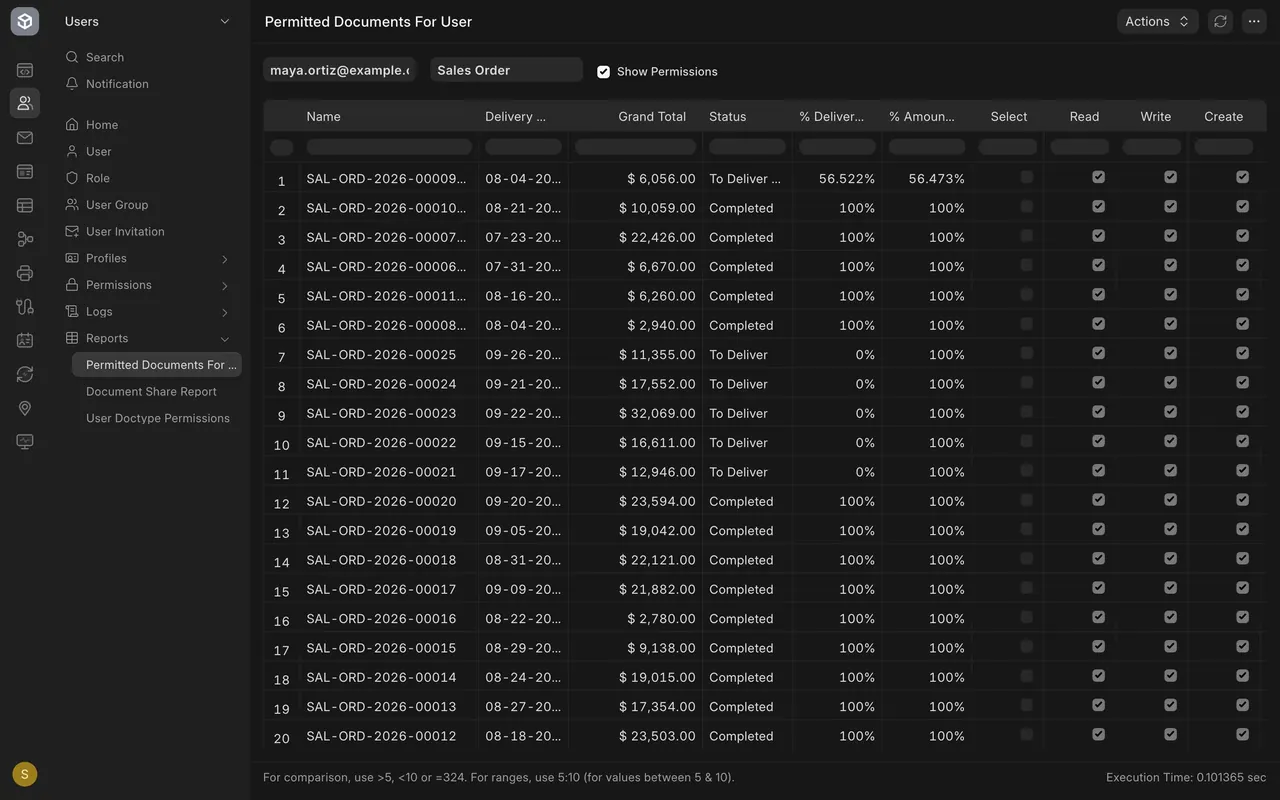Click the Status column header
Image resolution: width=1280 pixels, height=800 pixels.
[728, 117]
